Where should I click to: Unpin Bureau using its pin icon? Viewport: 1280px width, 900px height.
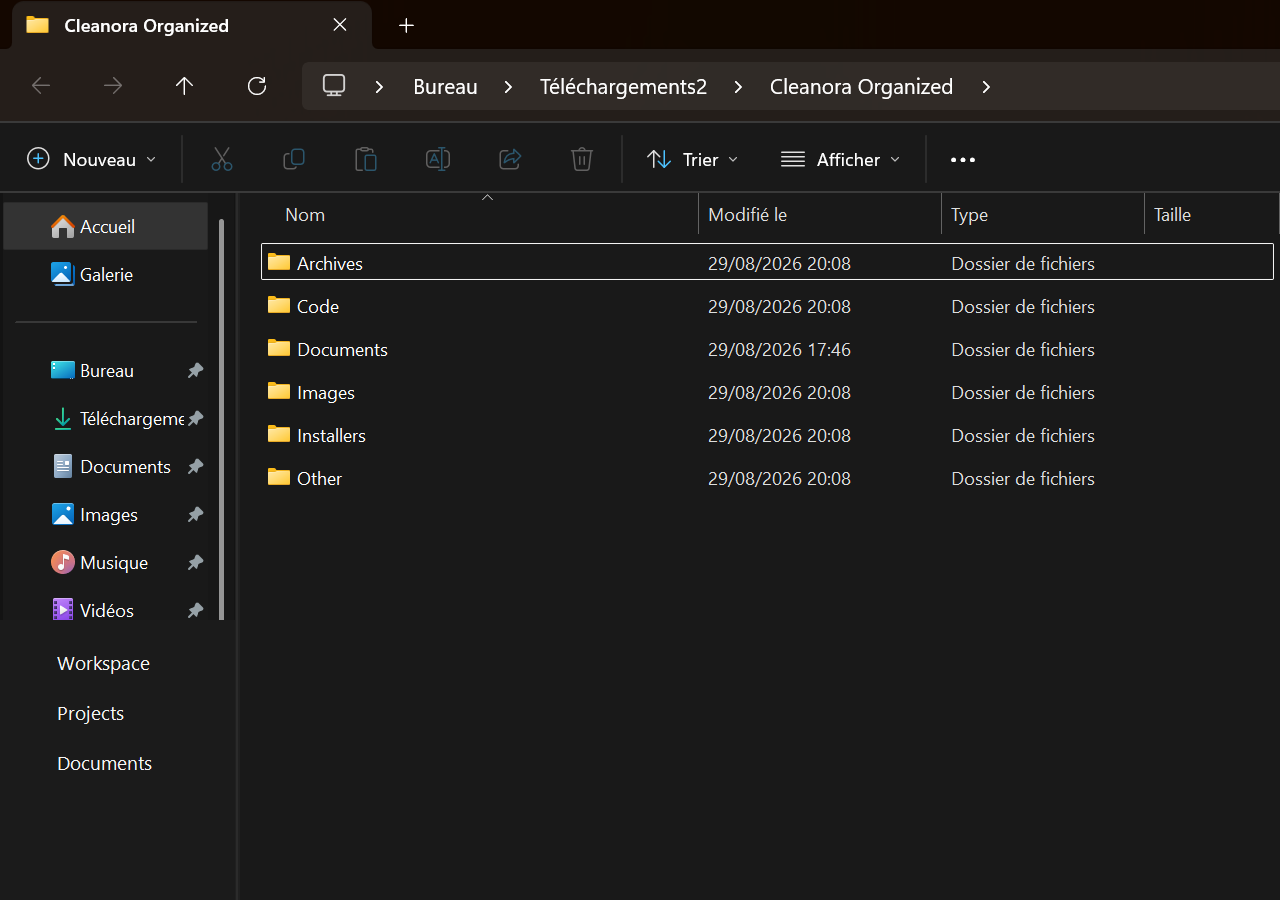(x=196, y=371)
